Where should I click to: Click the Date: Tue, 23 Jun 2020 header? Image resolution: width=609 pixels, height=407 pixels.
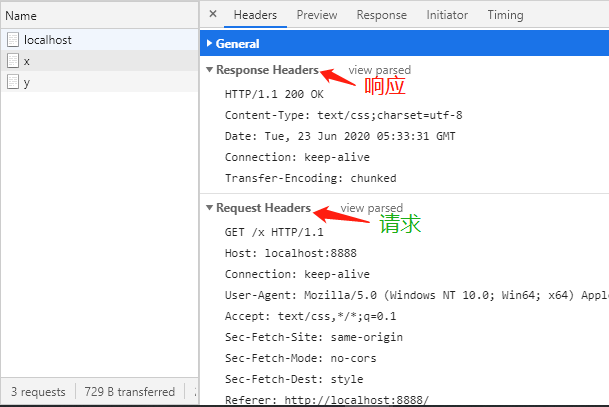[340, 136]
